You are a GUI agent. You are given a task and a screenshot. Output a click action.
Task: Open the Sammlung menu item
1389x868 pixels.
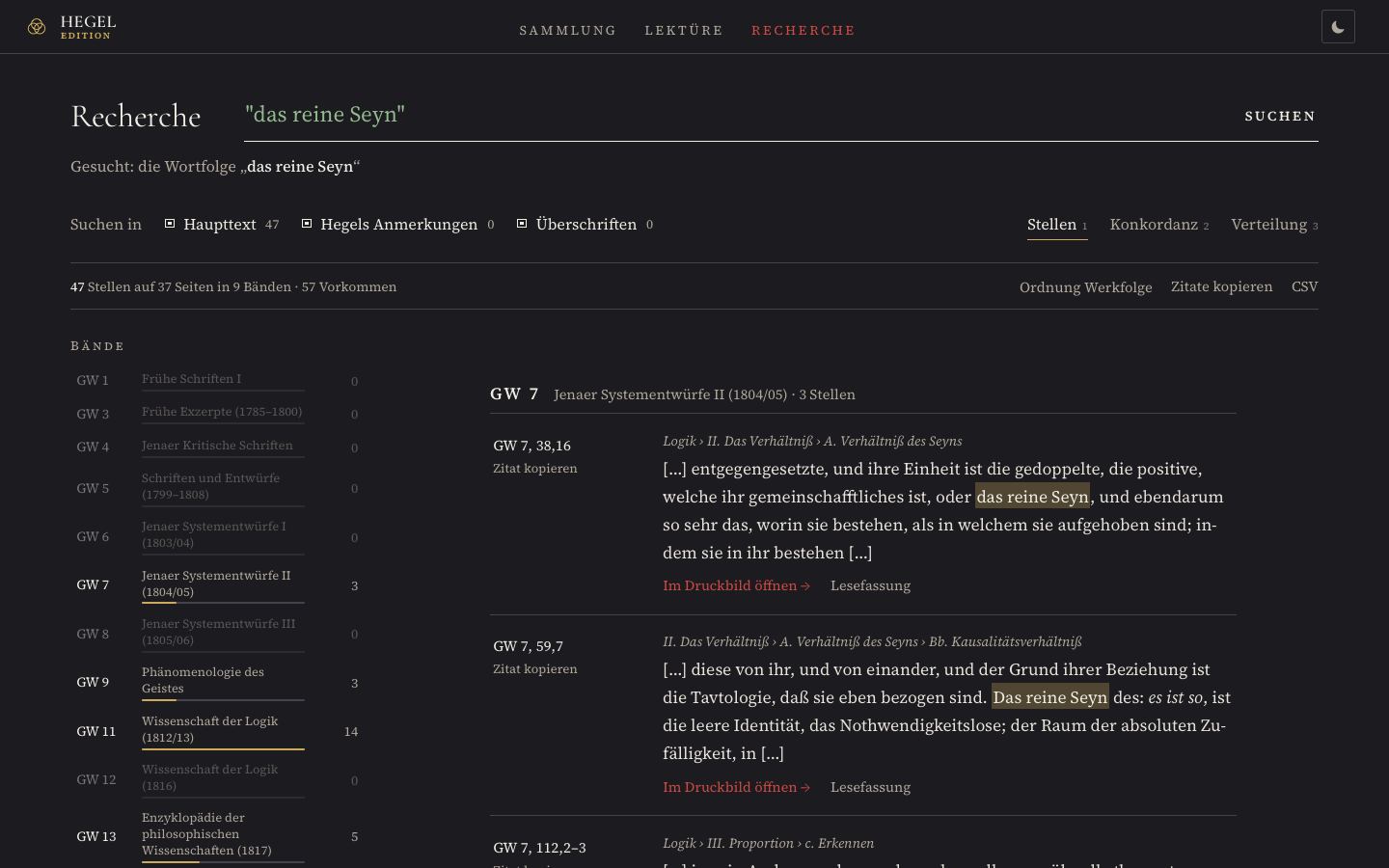click(567, 30)
